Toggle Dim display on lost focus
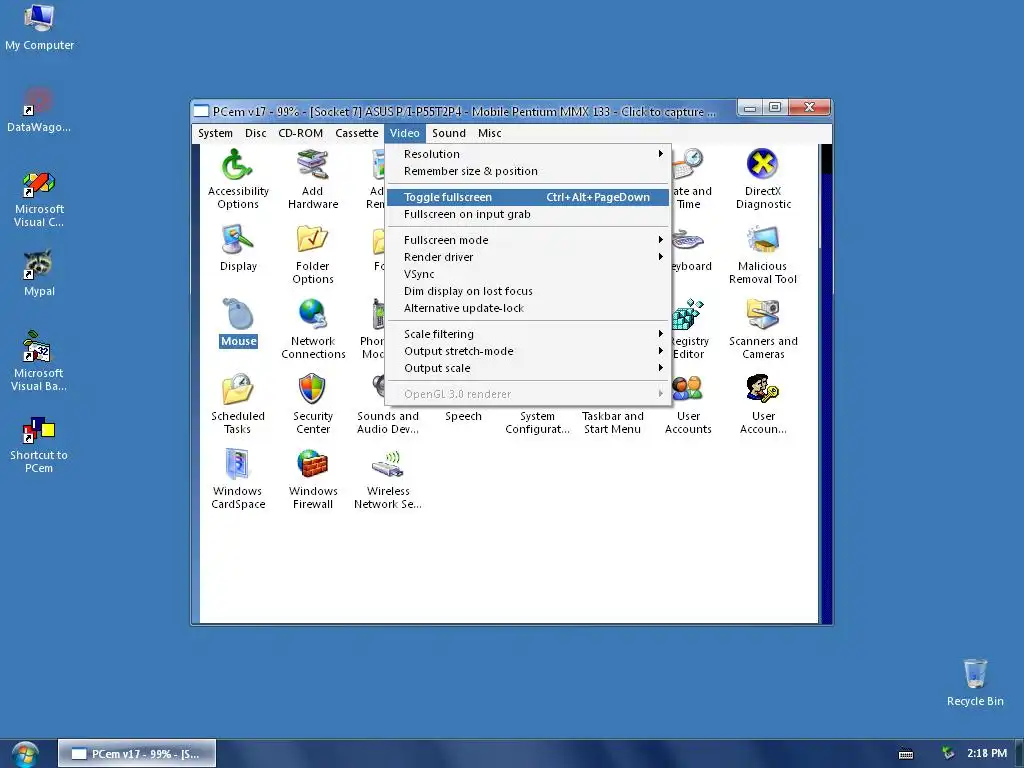This screenshot has width=1024, height=768. click(528, 291)
